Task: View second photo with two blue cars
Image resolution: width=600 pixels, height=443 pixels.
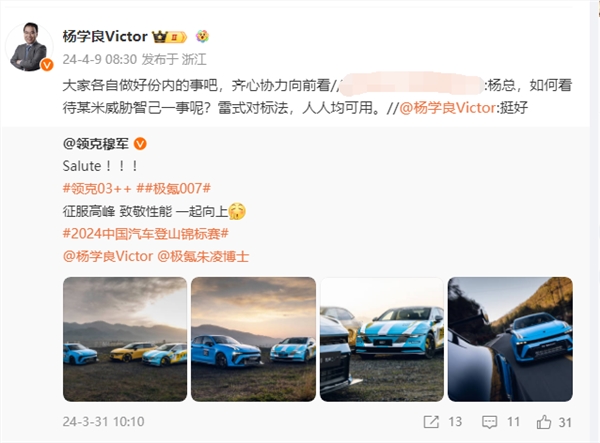Action: (x=253, y=339)
